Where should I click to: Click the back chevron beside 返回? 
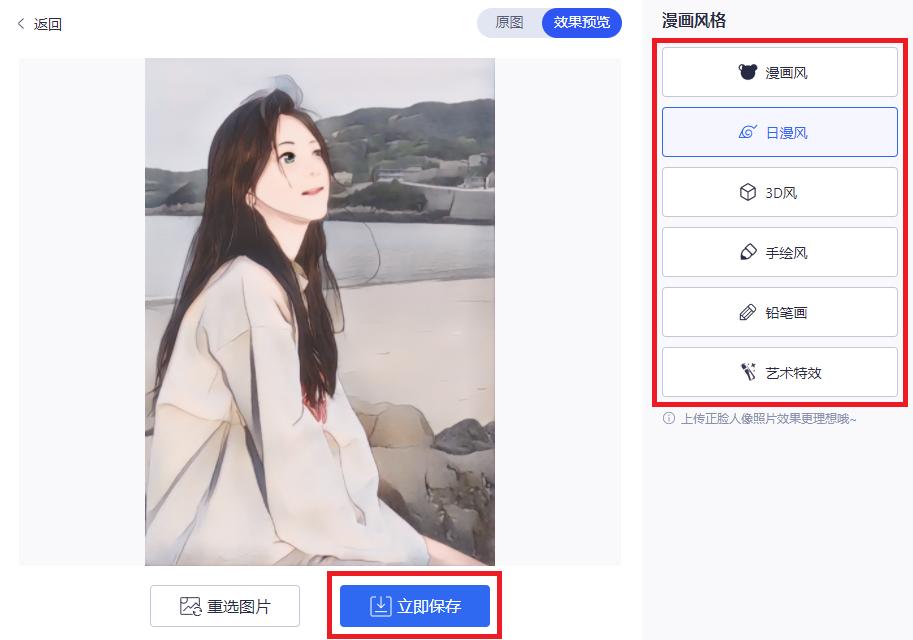coord(20,24)
